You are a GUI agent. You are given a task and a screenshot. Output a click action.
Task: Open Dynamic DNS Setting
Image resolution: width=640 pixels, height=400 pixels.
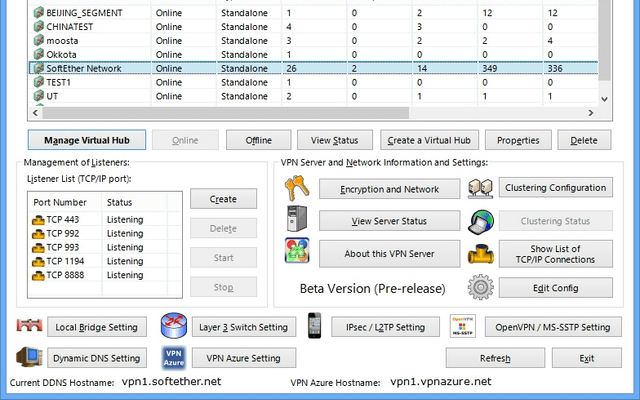pyautogui.click(x=97, y=358)
